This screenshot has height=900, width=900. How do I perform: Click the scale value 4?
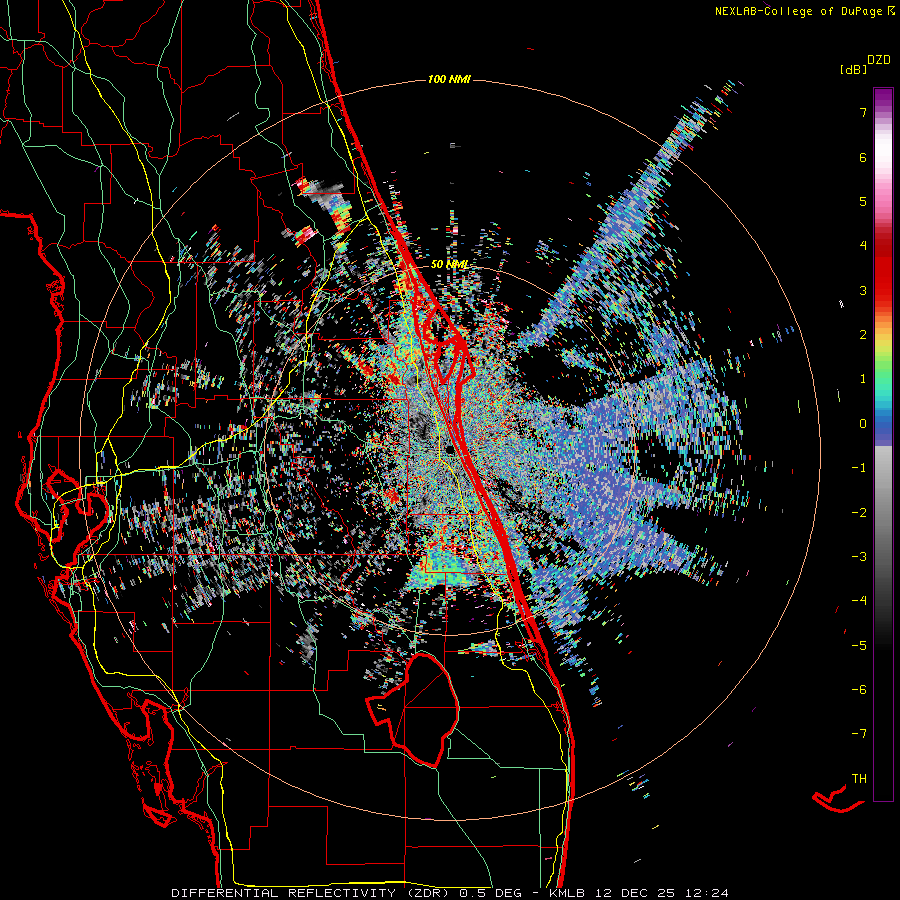863,246
